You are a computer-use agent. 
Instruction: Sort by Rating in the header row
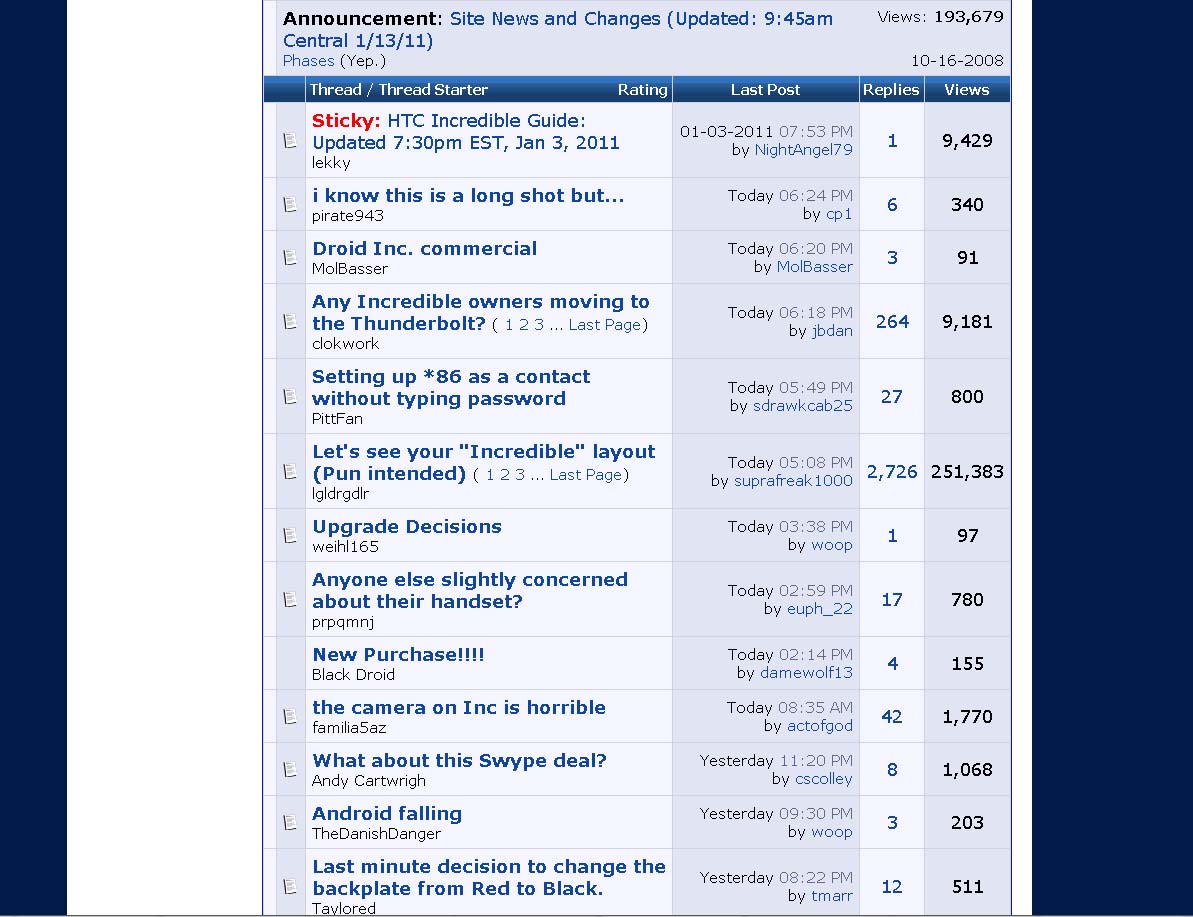tap(642, 90)
